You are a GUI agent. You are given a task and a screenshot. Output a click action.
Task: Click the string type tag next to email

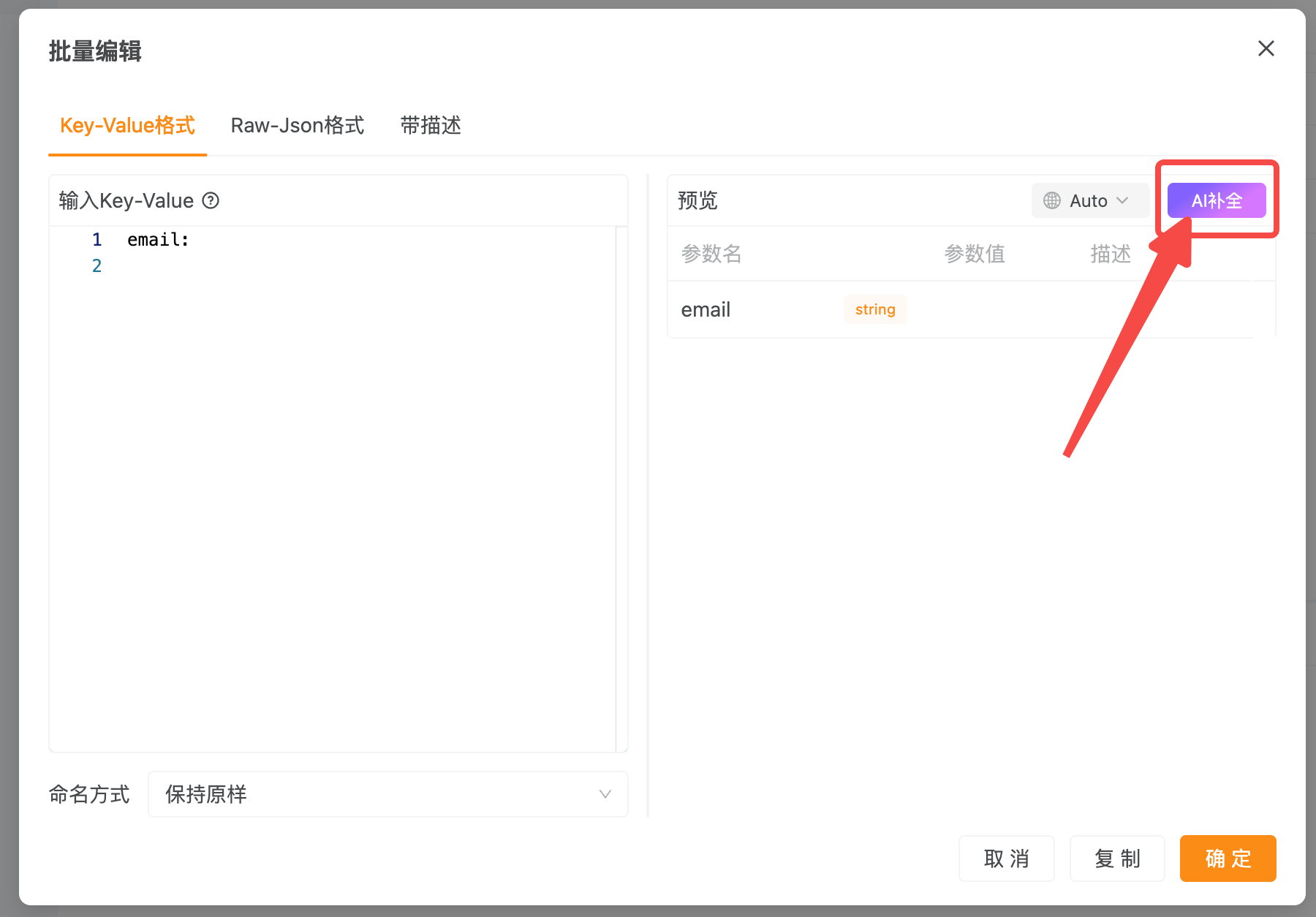coord(874,309)
